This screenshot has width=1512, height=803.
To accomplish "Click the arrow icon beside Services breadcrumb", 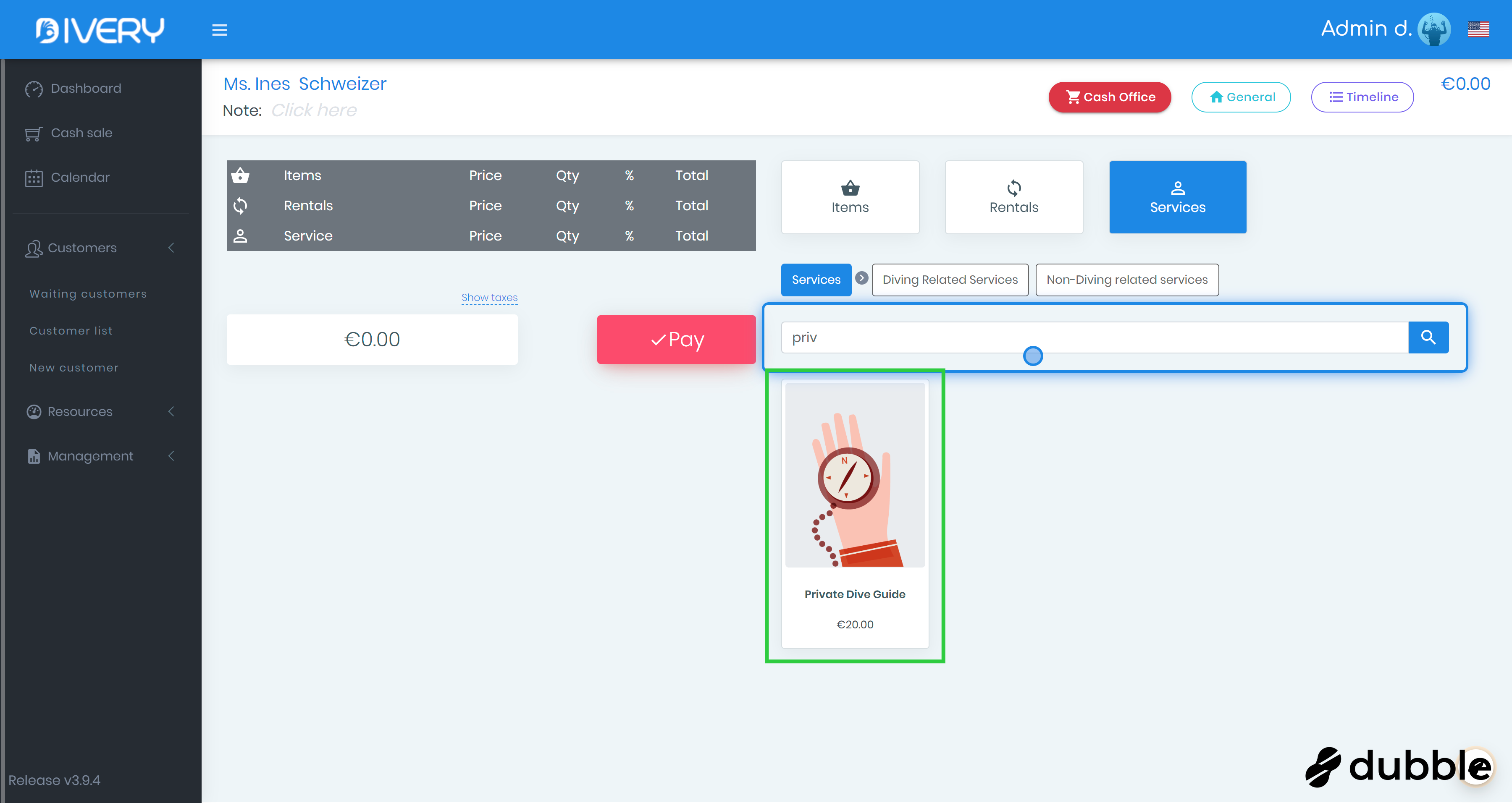I will 861,278.
